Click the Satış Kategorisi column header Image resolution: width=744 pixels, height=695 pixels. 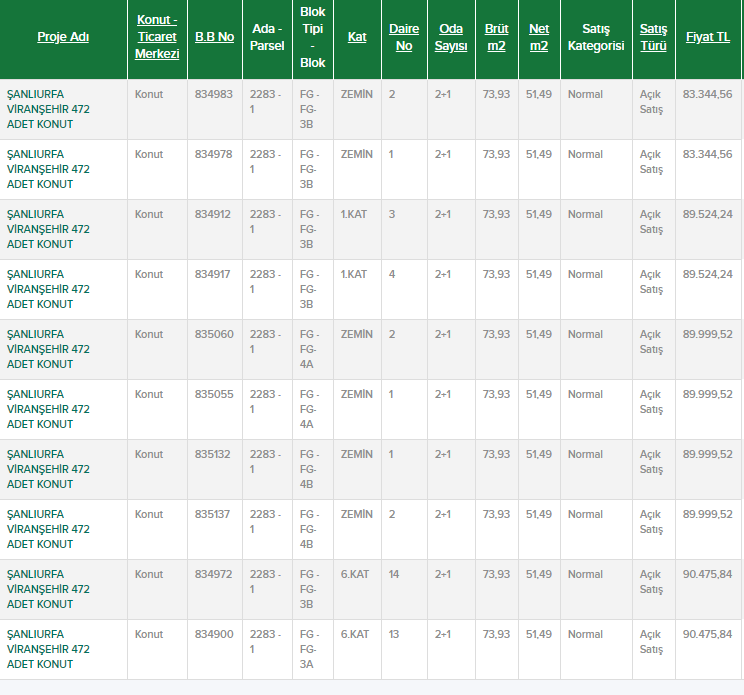595,37
